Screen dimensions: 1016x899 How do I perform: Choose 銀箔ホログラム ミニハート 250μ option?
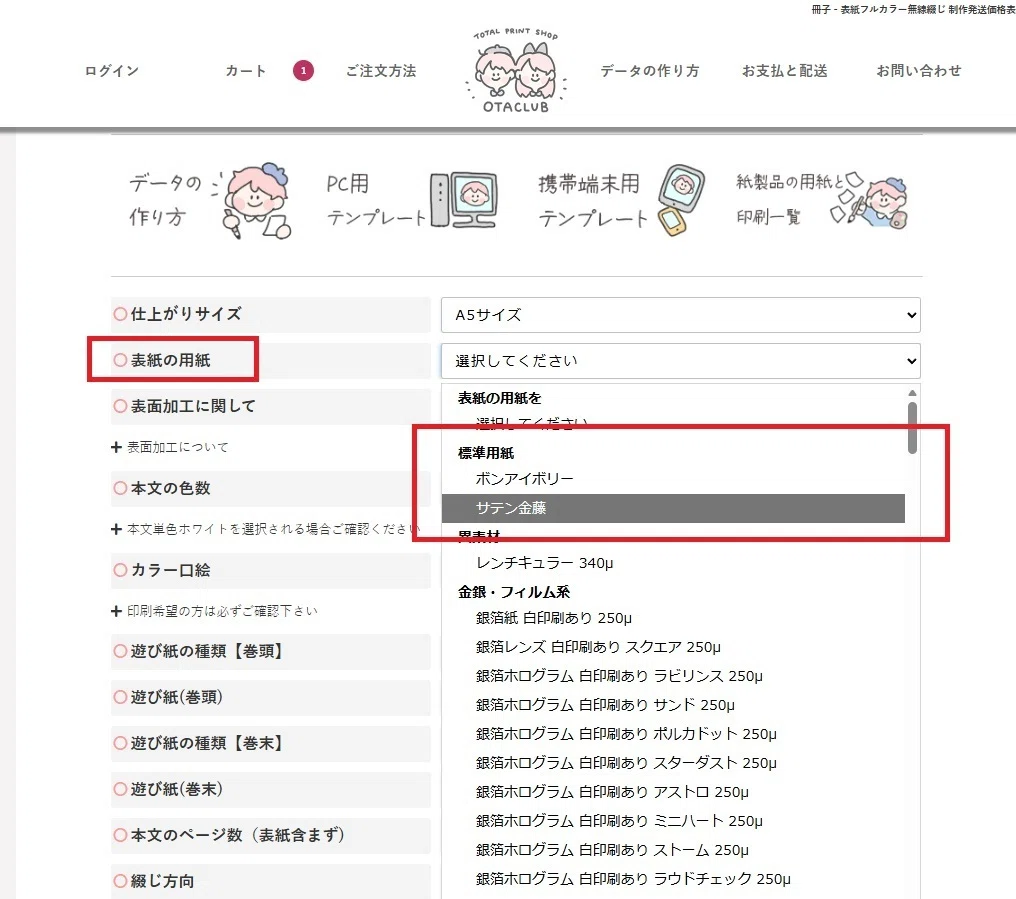673,821
